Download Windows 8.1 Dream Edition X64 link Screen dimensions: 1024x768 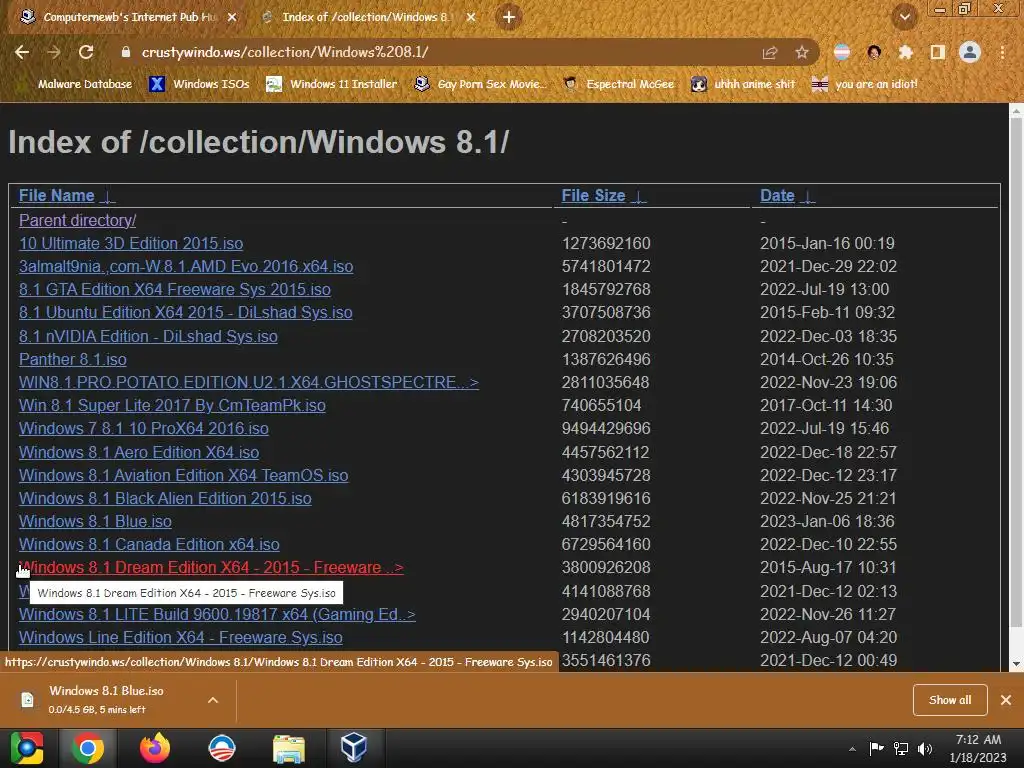[x=211, y=568]
